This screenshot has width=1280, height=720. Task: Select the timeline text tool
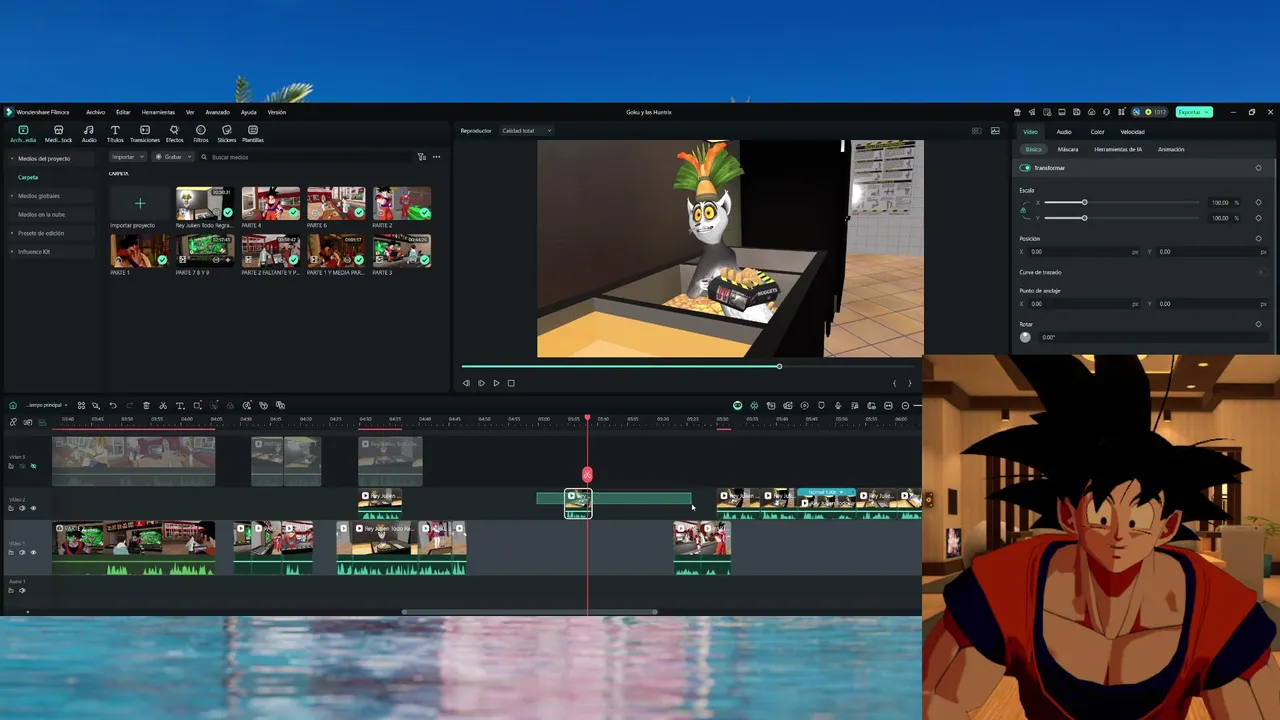(x=180, y=405)
